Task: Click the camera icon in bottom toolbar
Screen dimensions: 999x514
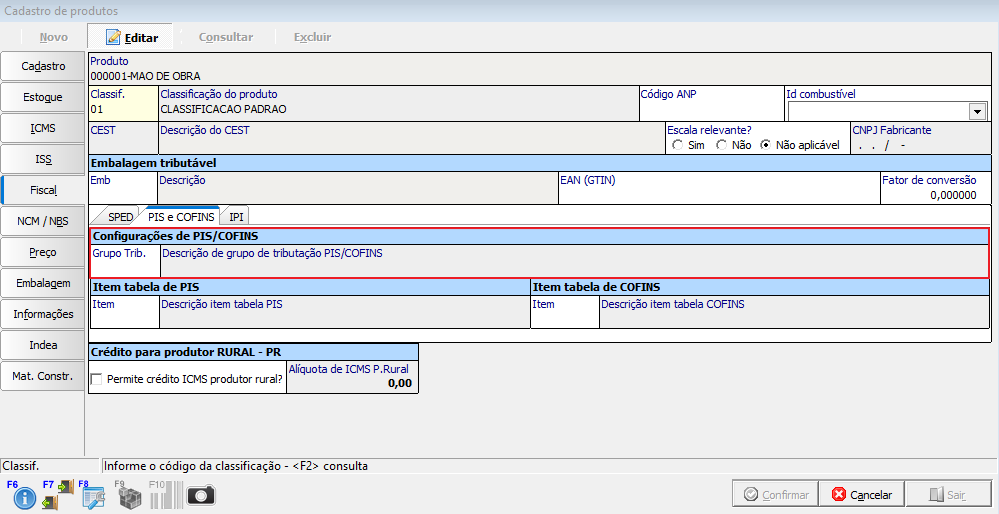Action: coord(201,496)
